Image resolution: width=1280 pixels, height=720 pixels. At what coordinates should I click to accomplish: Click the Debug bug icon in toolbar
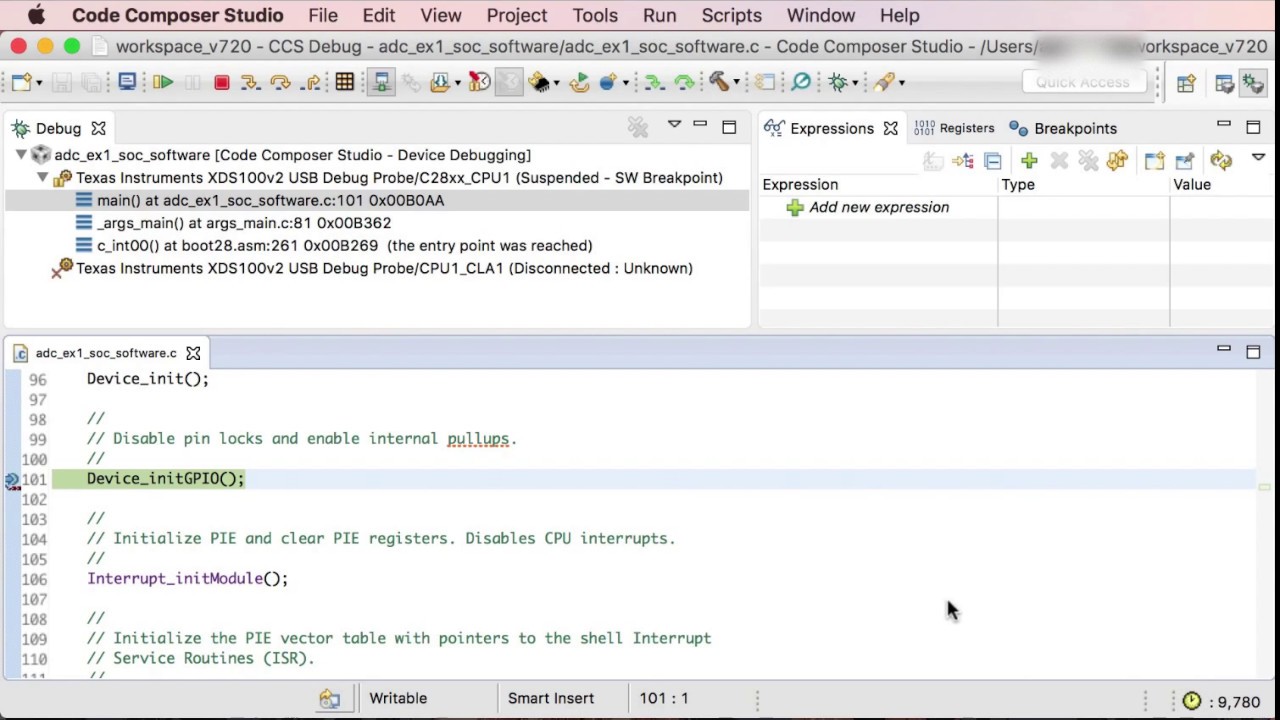point(838,83)
